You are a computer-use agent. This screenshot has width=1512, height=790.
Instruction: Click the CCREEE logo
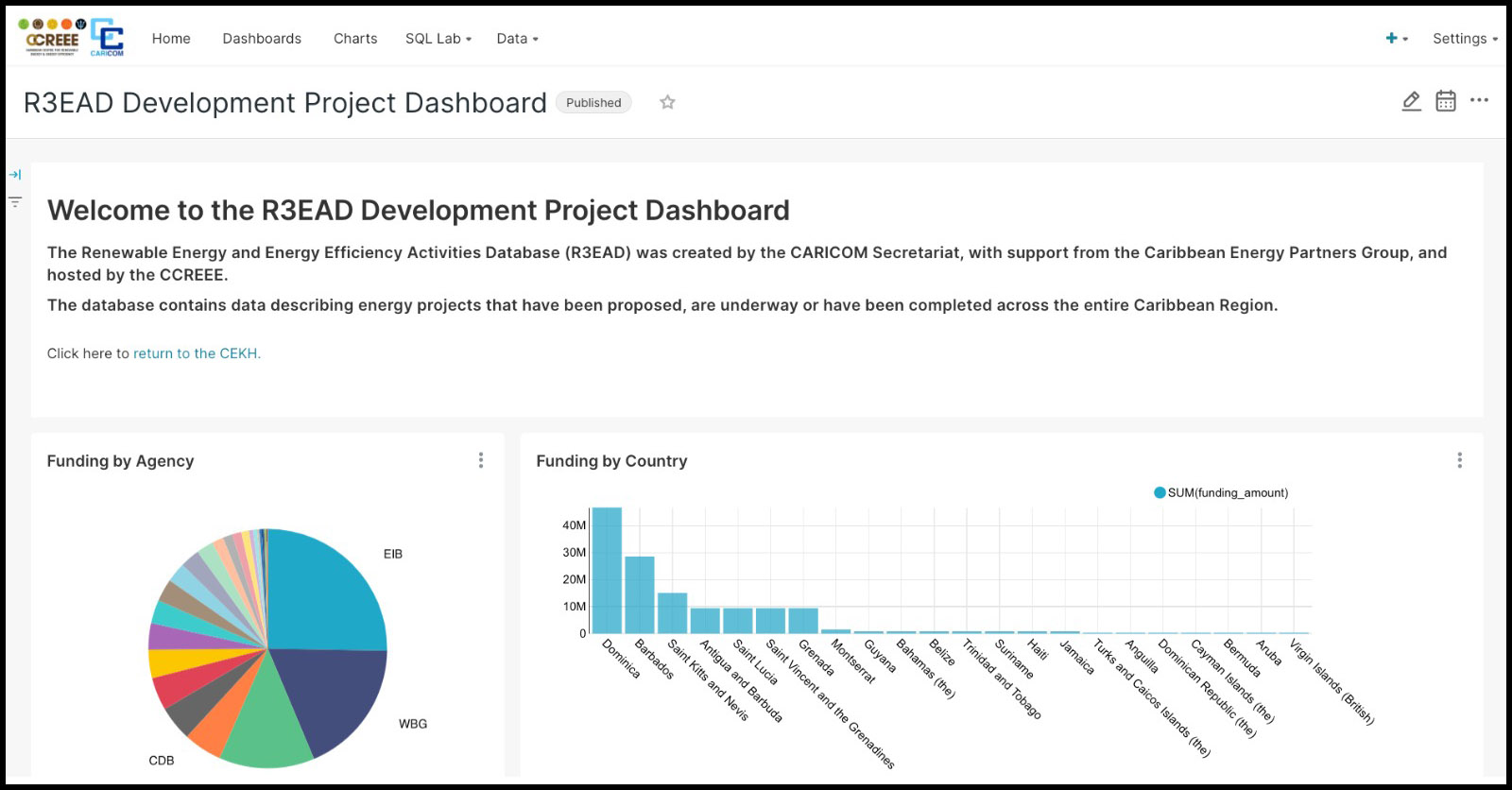tap(52, 38)
